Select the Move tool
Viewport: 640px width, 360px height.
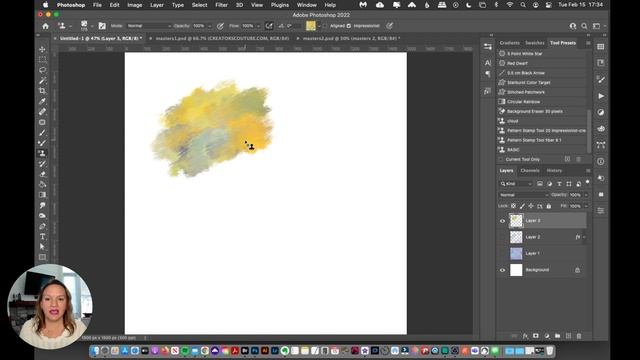(x=42, y=49)
